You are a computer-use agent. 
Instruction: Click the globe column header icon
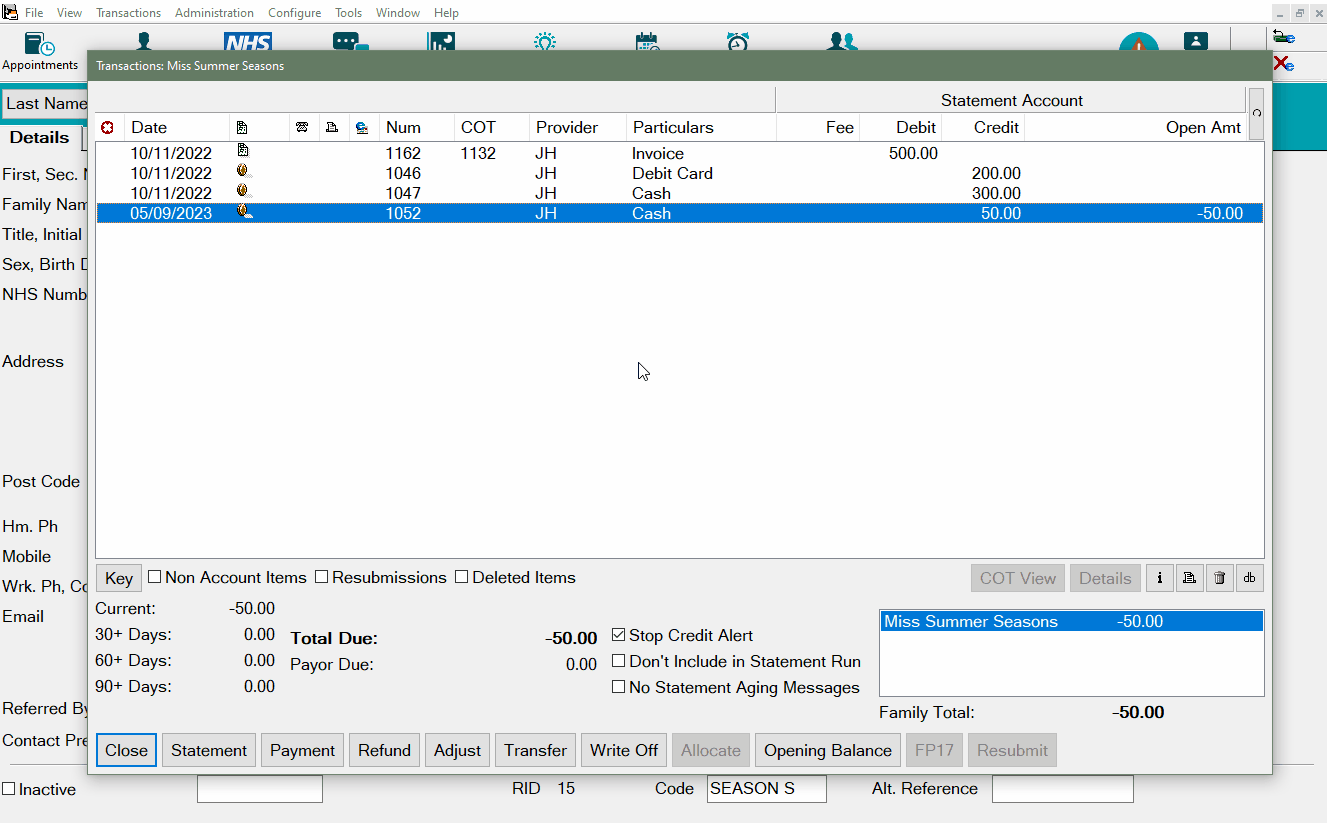pyautogui.click(x=362, y=127)
